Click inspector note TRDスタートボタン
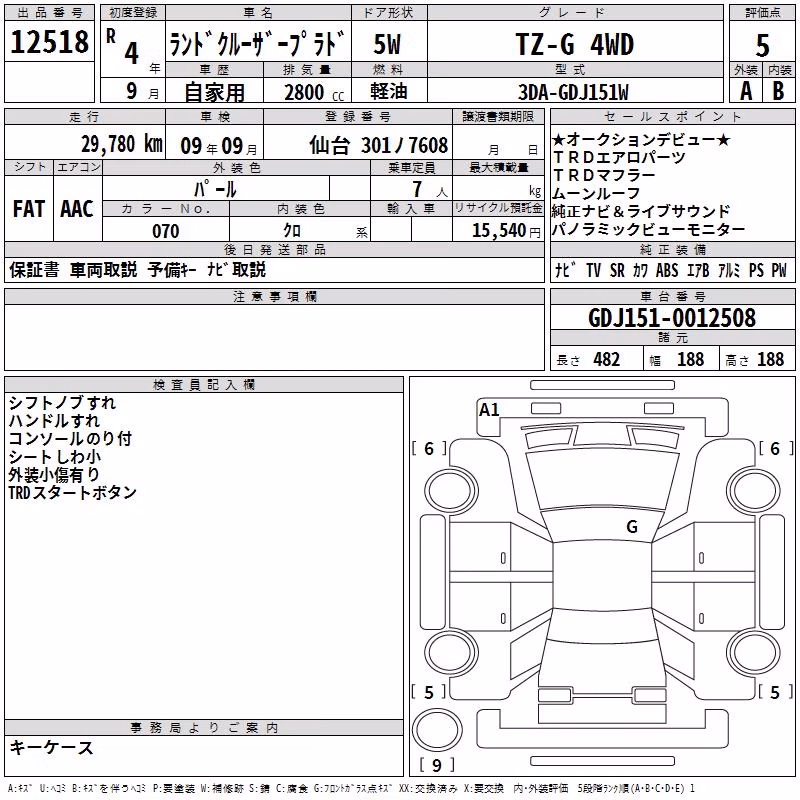This screenshot has width=800, height=800. click(72, 492)
